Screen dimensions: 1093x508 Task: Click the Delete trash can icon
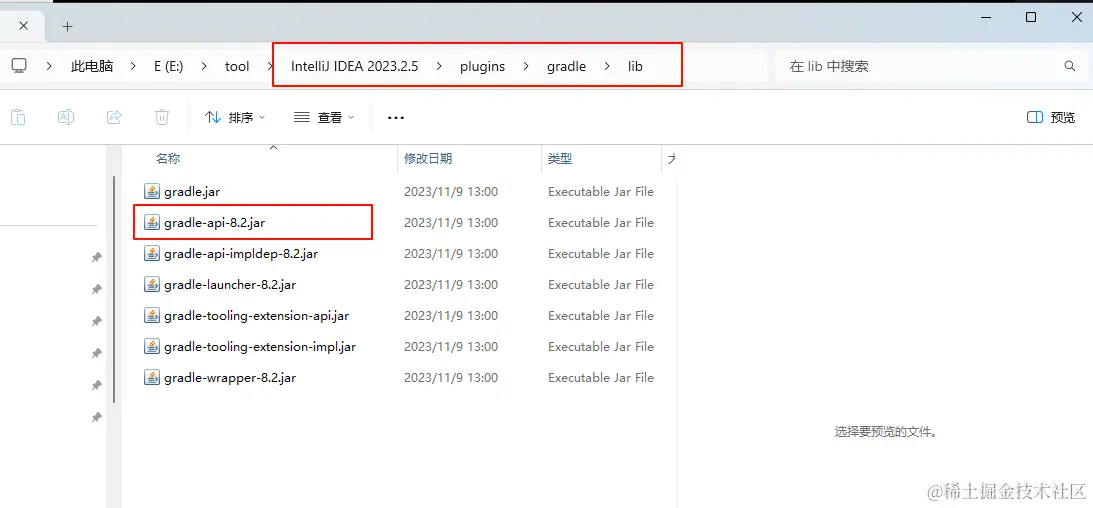tap(162, 117)
